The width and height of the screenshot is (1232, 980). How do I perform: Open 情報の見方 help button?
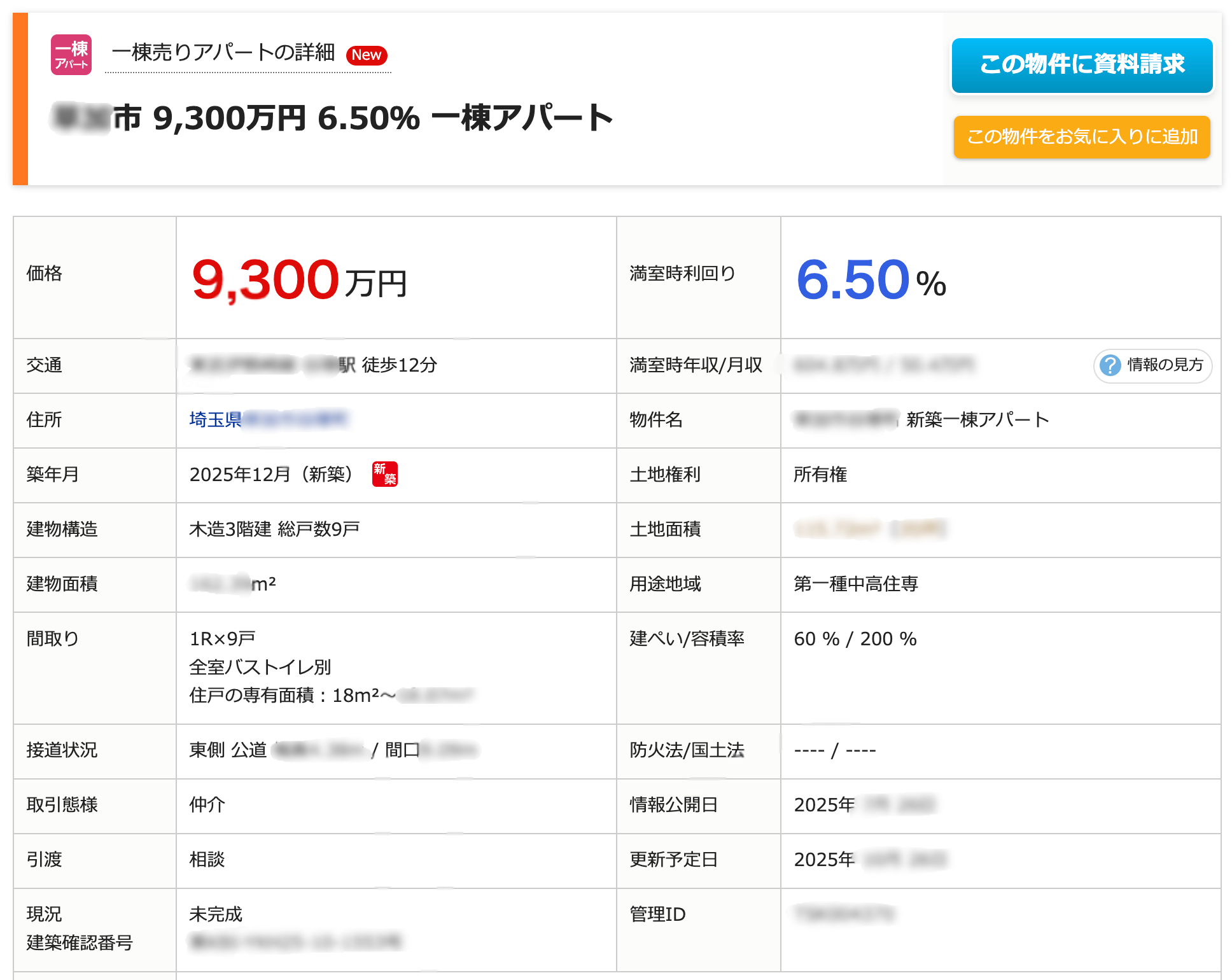(x=1152, y=366)
